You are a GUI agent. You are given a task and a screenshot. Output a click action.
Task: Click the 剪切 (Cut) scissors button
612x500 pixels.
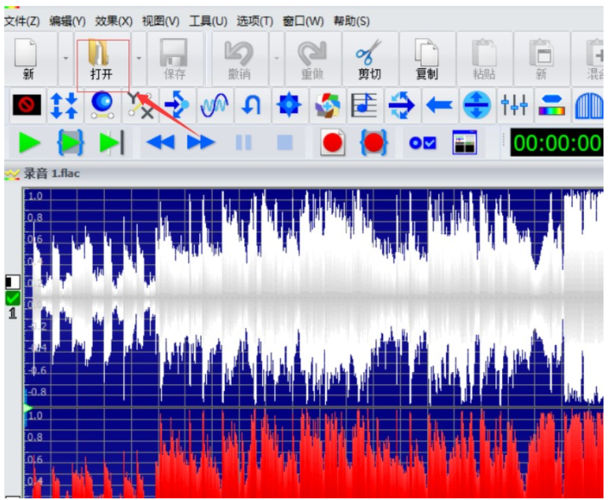(370, 60)
